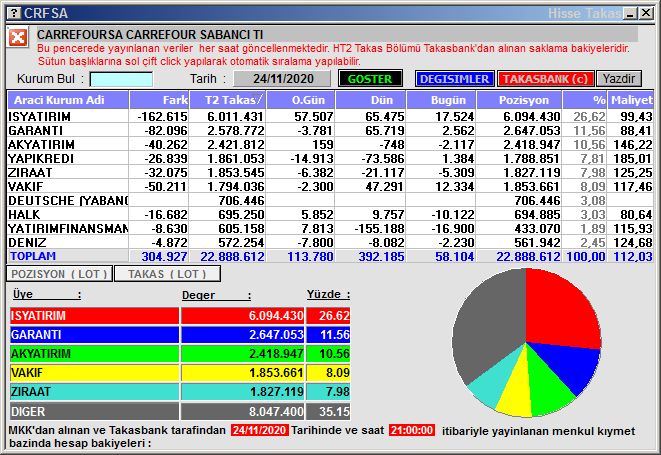
Task: Click HALK Pozisyon value 694.885
Action: pos(537,214)
